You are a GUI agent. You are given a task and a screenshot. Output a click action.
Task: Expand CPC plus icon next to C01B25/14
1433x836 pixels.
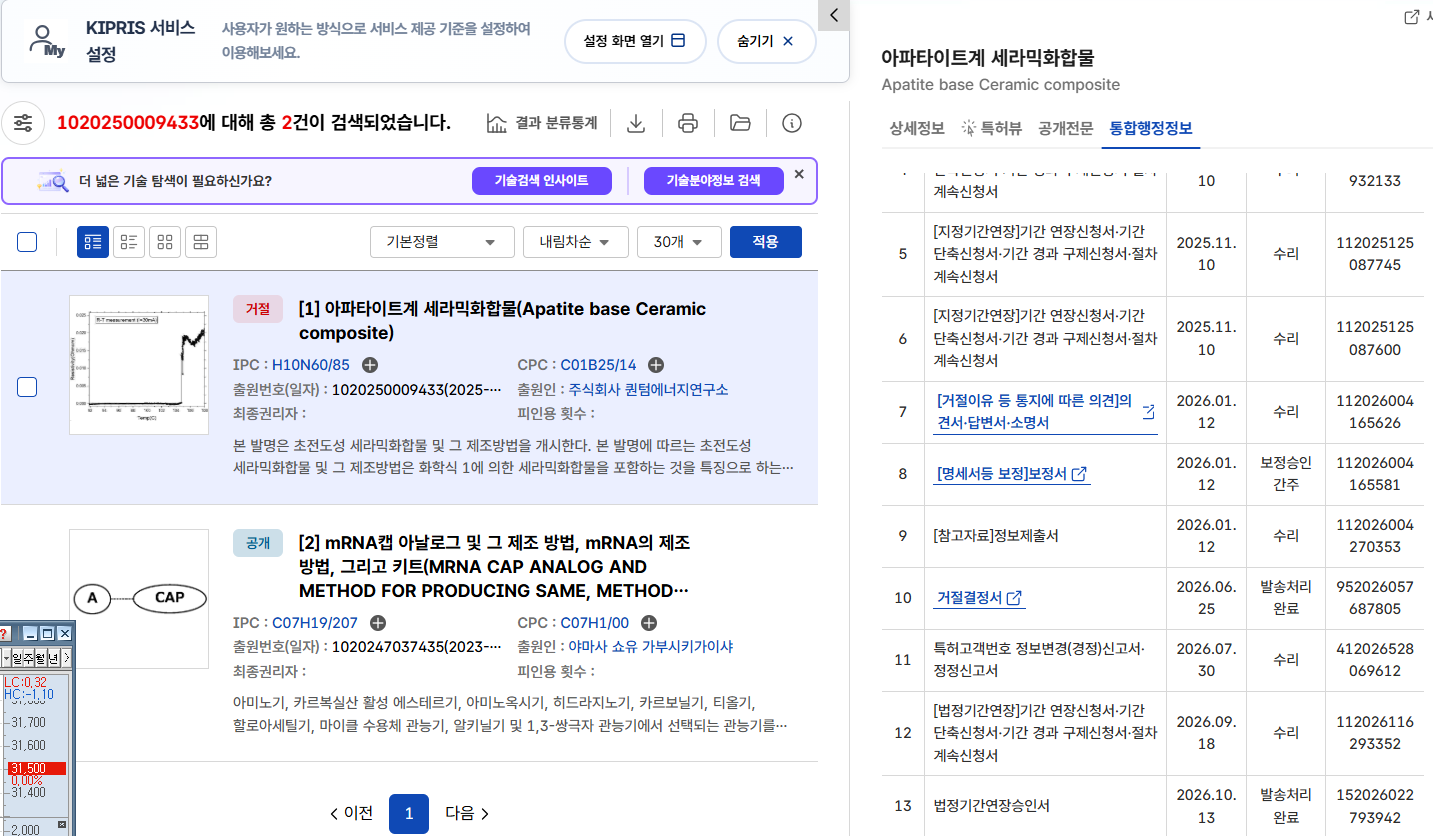[x=656, y=365]
